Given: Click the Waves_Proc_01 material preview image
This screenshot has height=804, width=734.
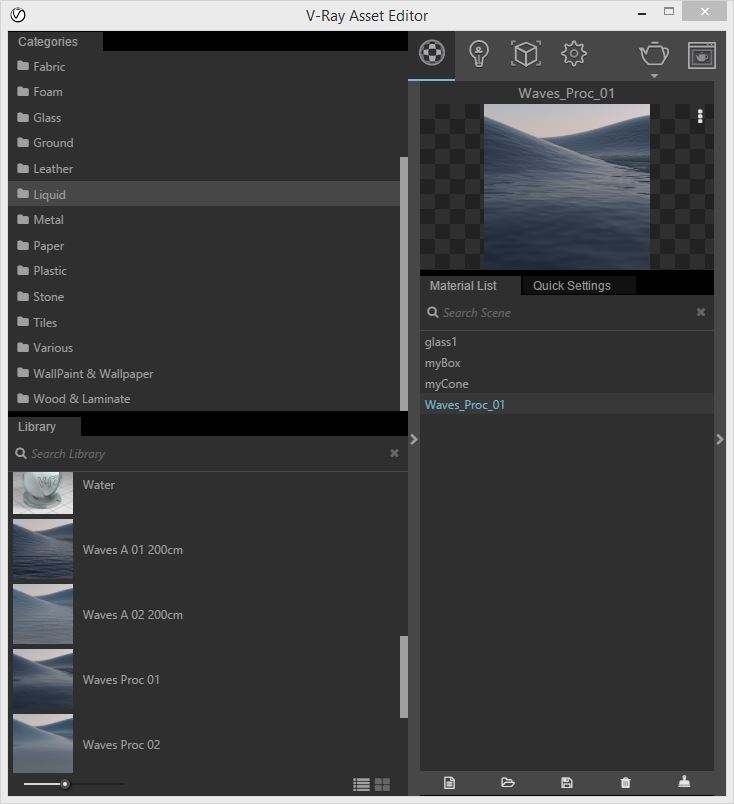Looking at the screenshot, I should (x=566, y=187).
